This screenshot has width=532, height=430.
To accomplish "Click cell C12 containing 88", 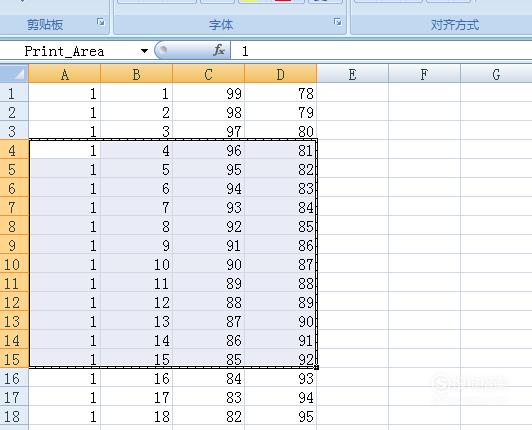I will [208, 302].
